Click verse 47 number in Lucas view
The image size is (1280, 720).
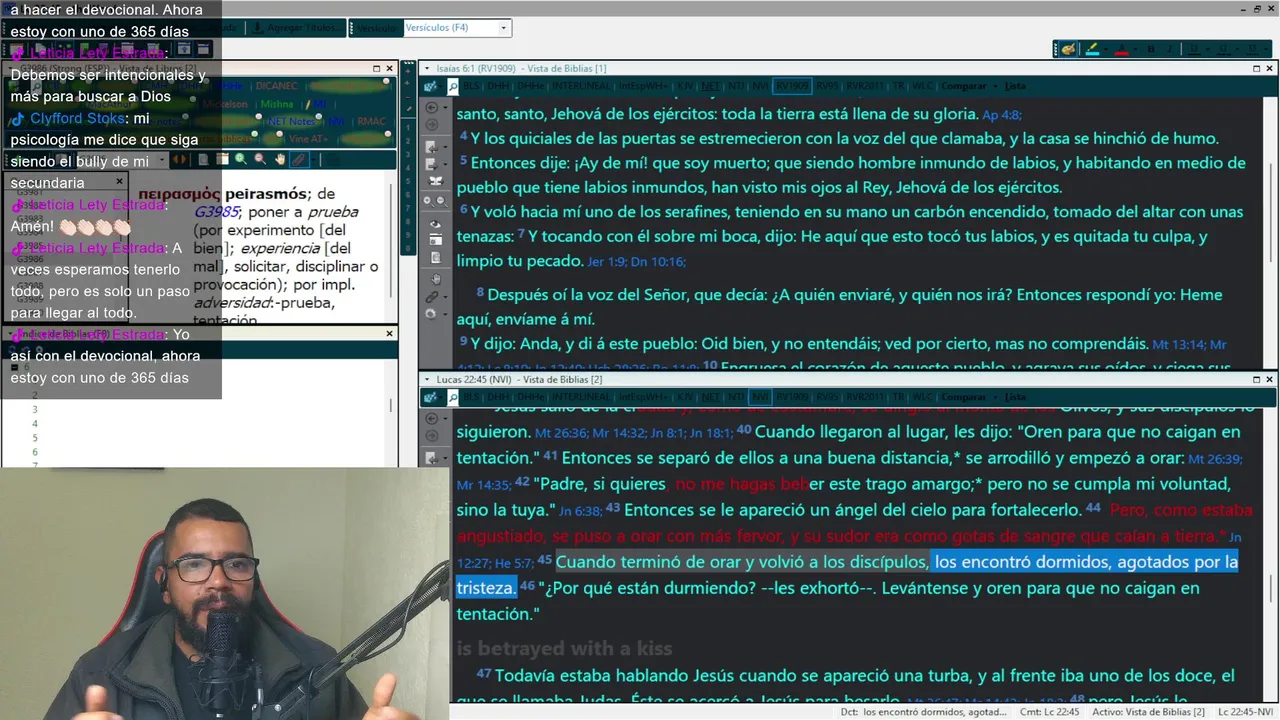[x=484, y=674]
